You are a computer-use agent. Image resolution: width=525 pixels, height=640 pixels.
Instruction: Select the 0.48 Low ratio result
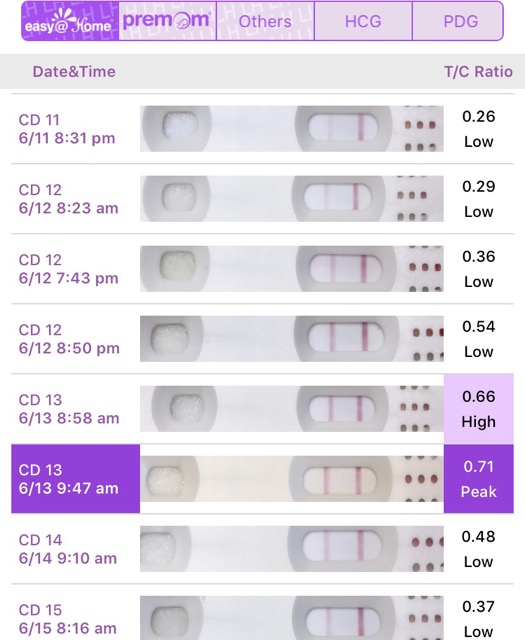478,549
